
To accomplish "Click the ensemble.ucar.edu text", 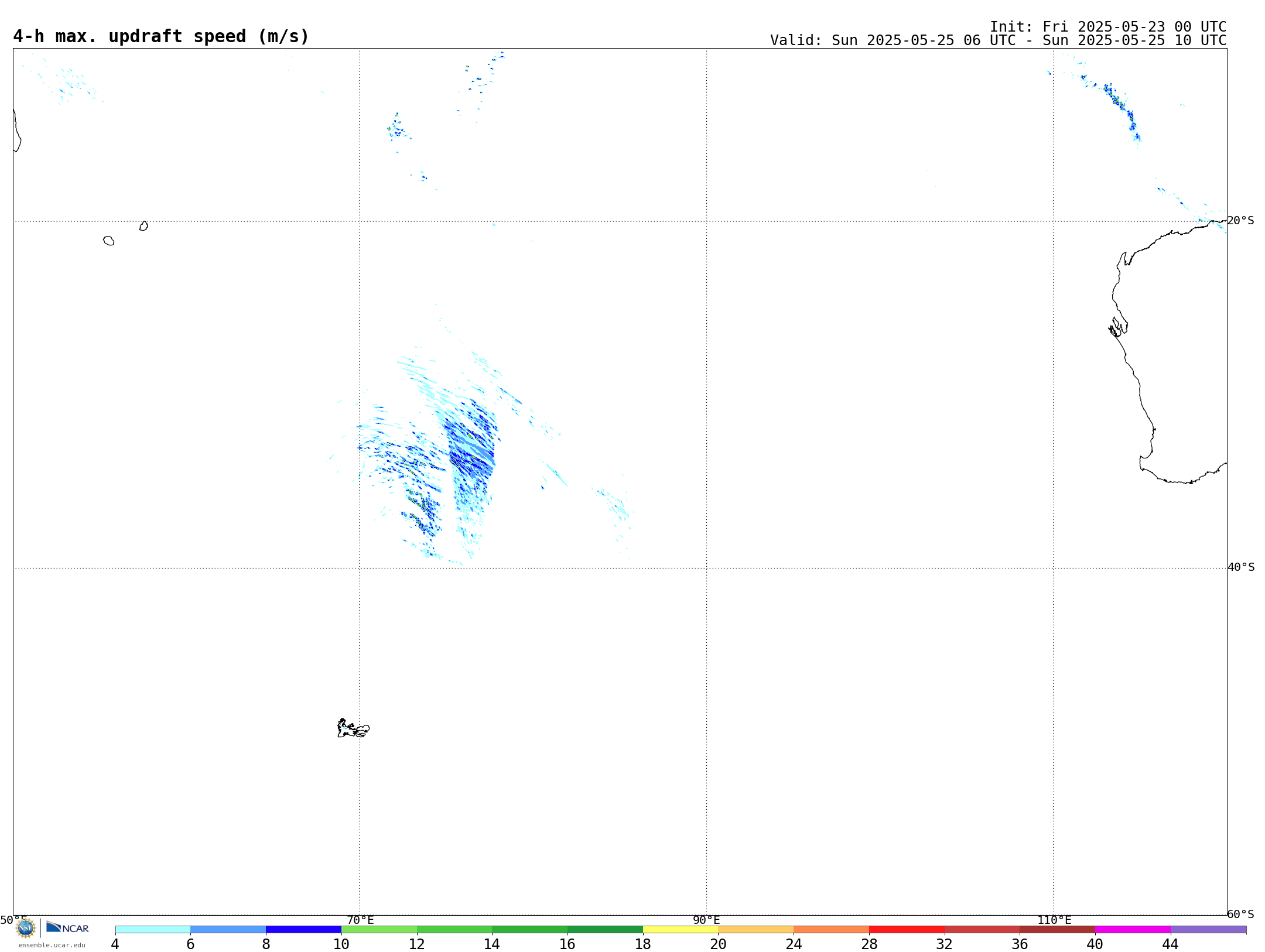I will tap(52, 945).
